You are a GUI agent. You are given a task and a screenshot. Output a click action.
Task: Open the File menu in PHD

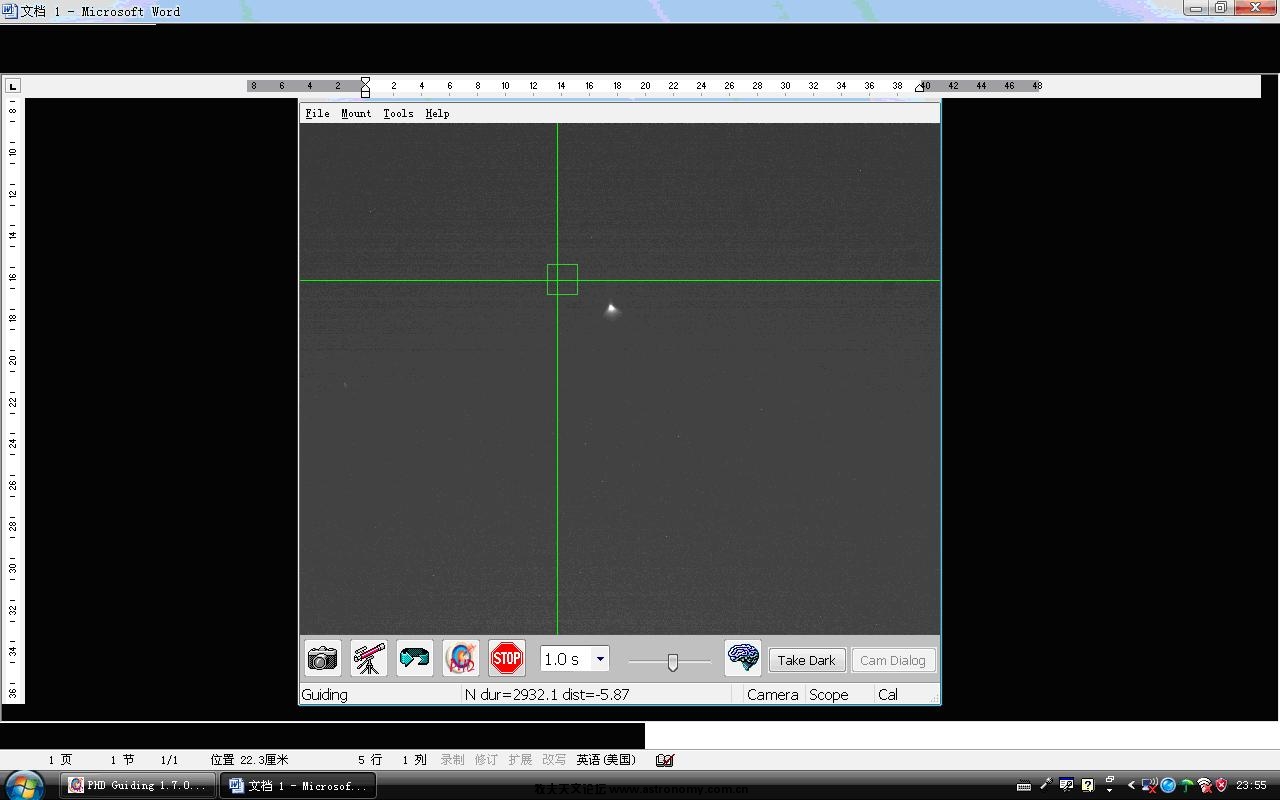tap(318, 113)
